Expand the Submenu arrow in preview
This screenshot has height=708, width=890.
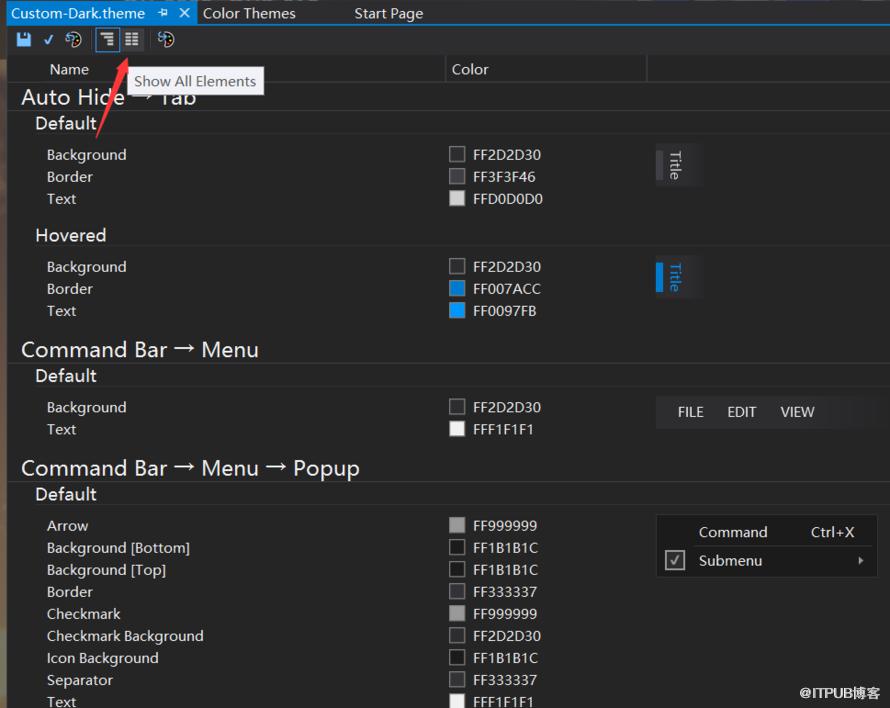click(x=861, y=561)
